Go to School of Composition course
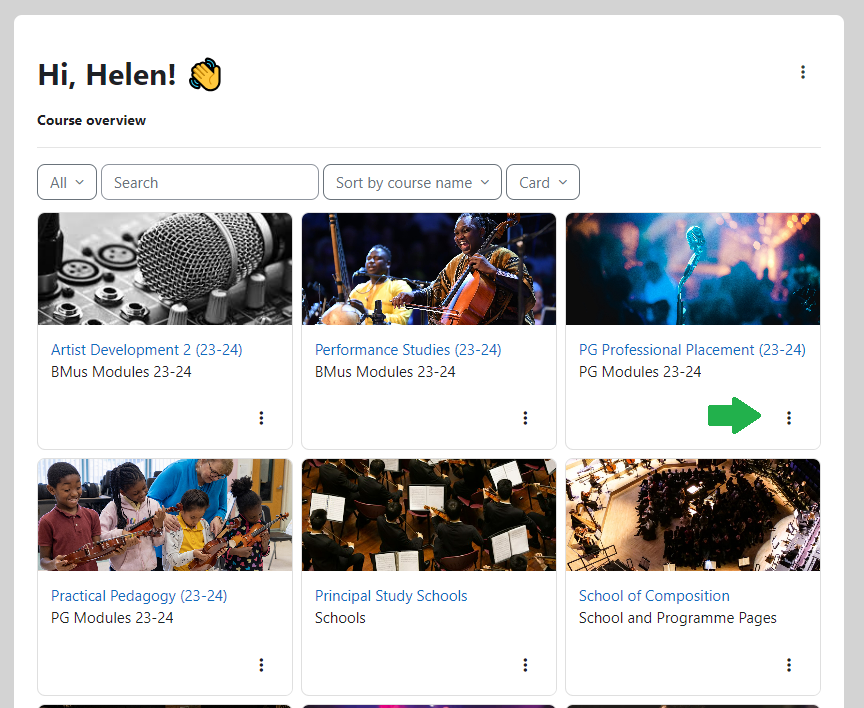 click(x=654, y=596)
